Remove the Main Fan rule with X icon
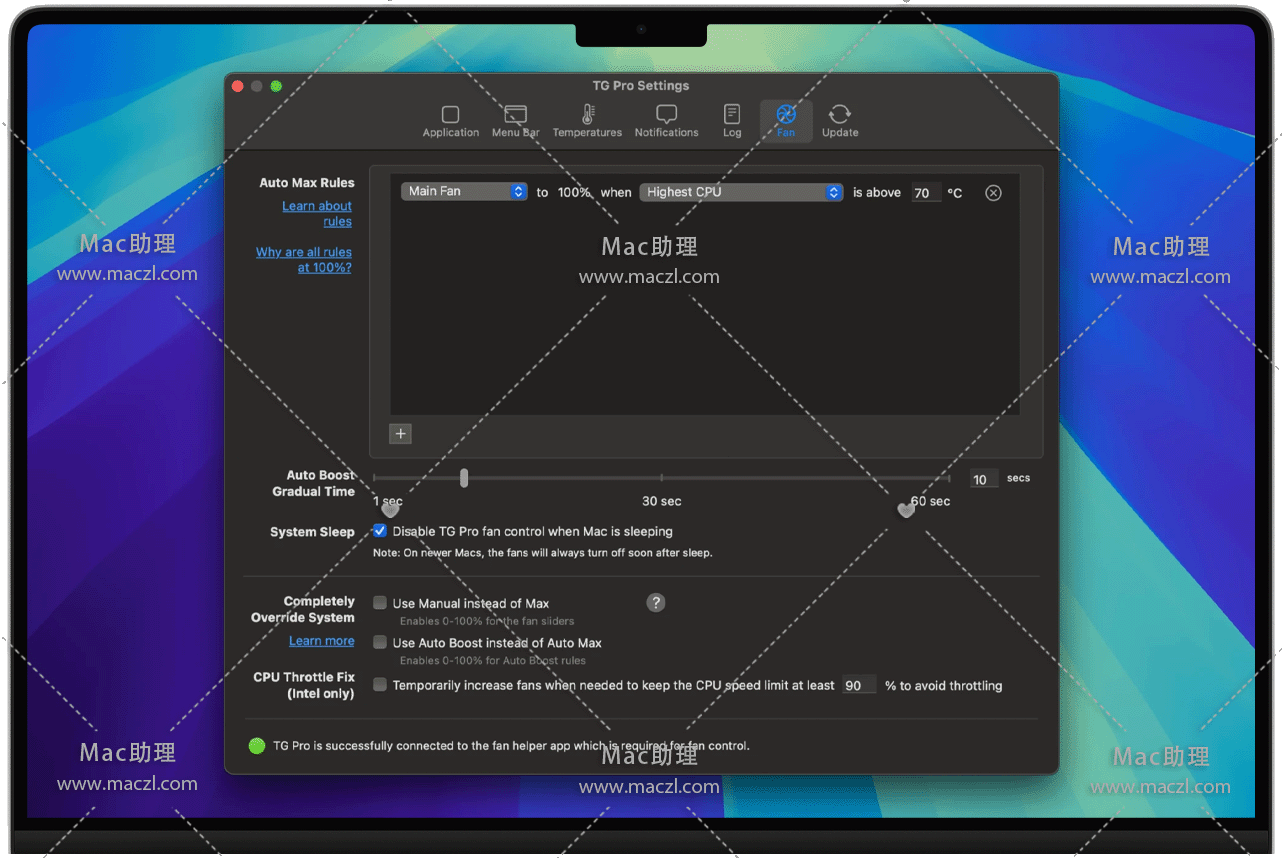 pyautogui.click(x=993, y=193)
